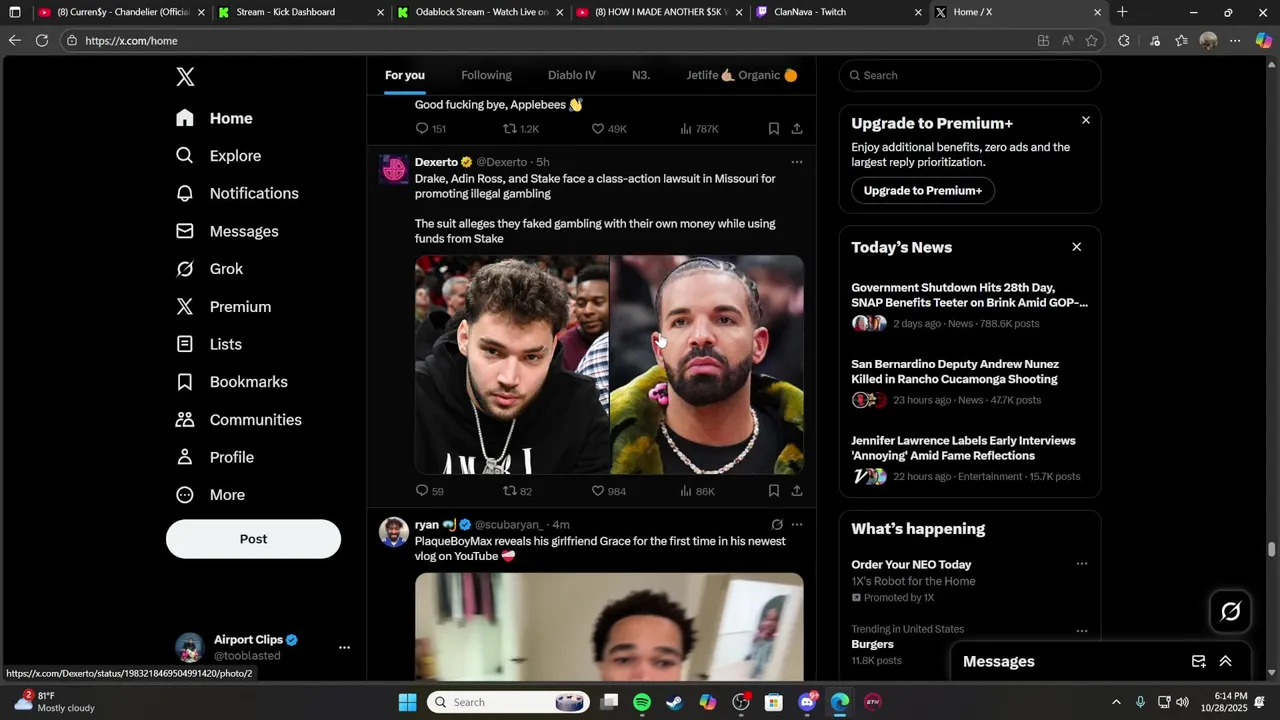Open the Government Shutdown news story
Viewport: 1280px width, 720px height.
click(970, 305)
